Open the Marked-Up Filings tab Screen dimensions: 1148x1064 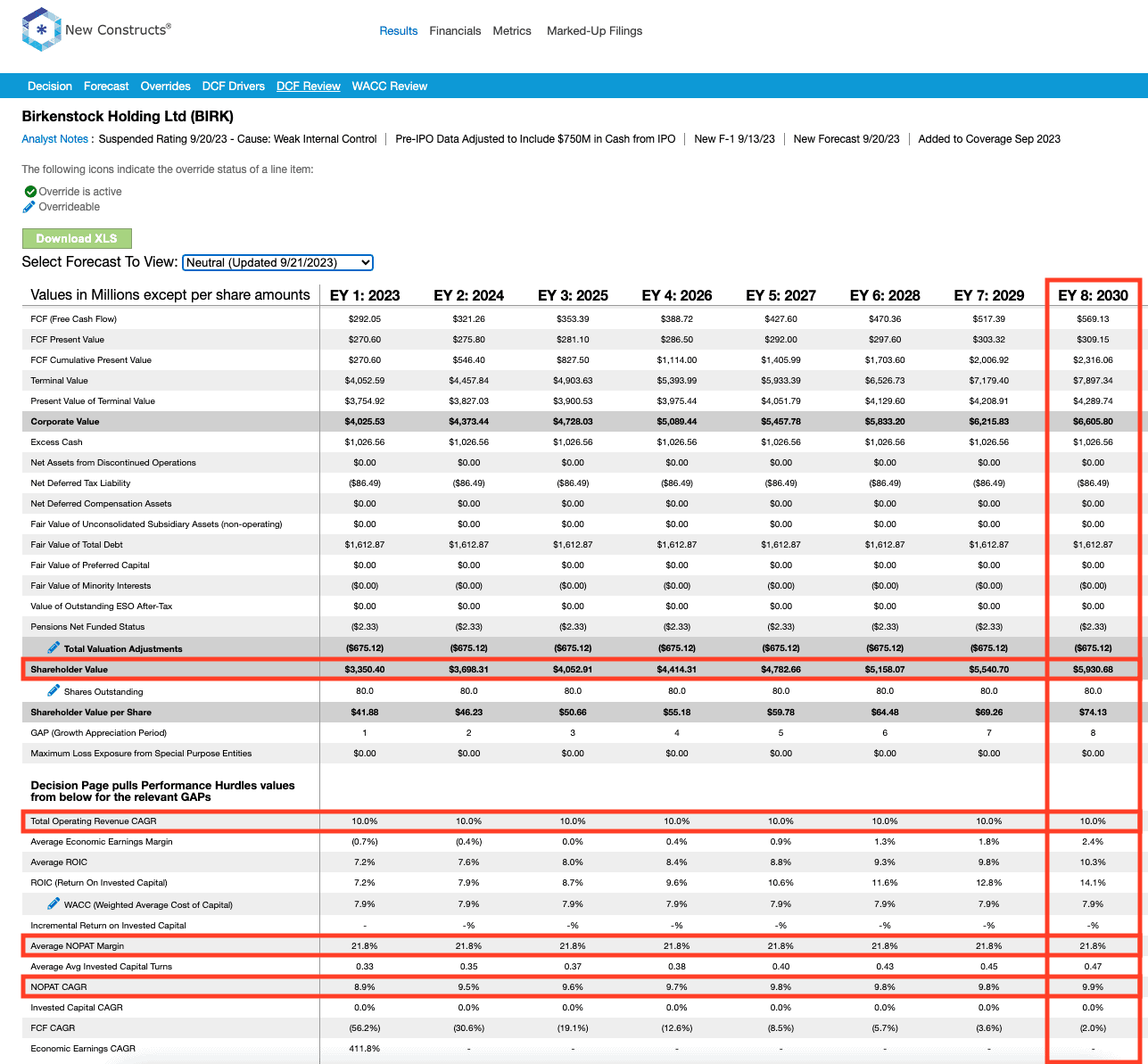click(x=594, y=30)
